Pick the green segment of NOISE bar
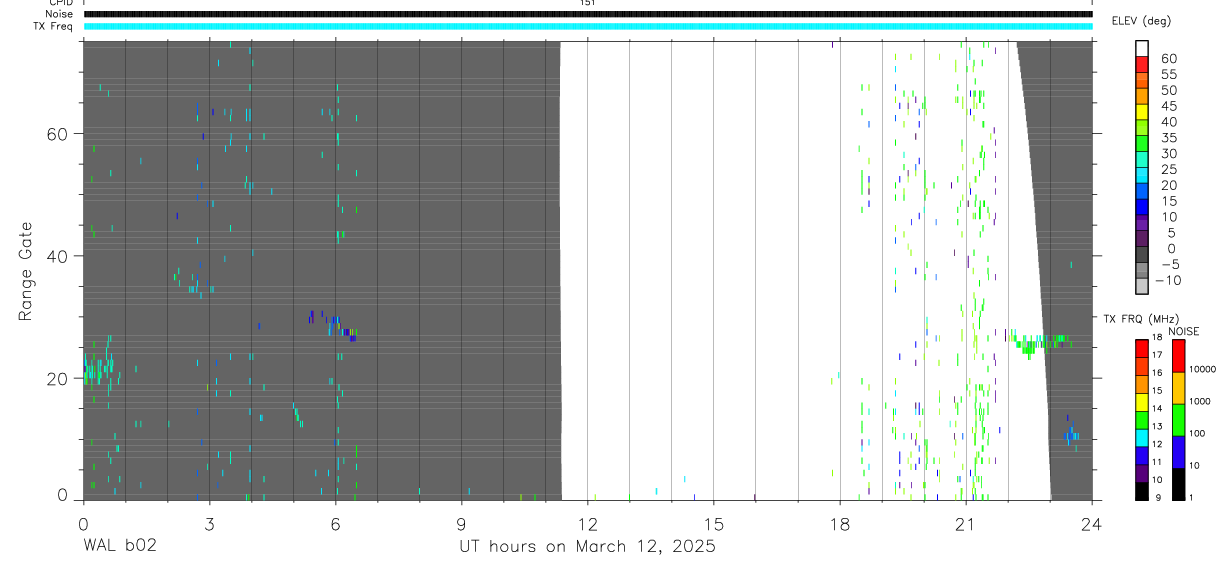Viewport: 1228px width, 567px height. point(1178,420)
